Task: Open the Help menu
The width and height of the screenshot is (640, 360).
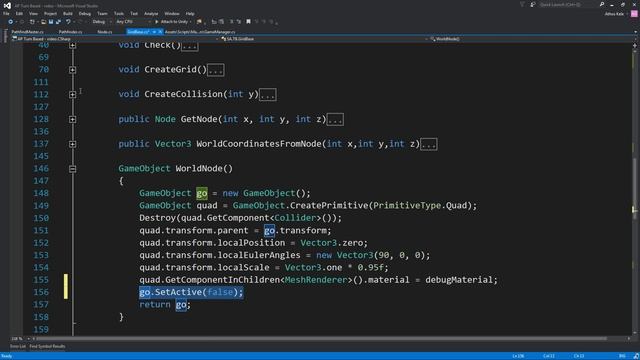Action: tap(190, 13)
